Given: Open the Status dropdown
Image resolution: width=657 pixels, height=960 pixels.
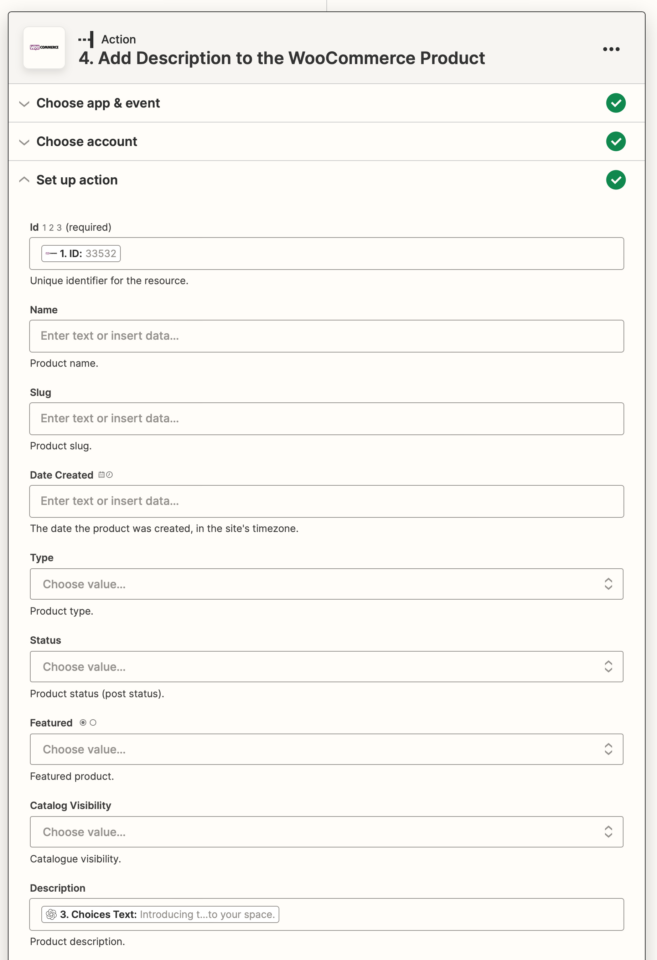Looking at the screenshot, I should coord(328,666).
